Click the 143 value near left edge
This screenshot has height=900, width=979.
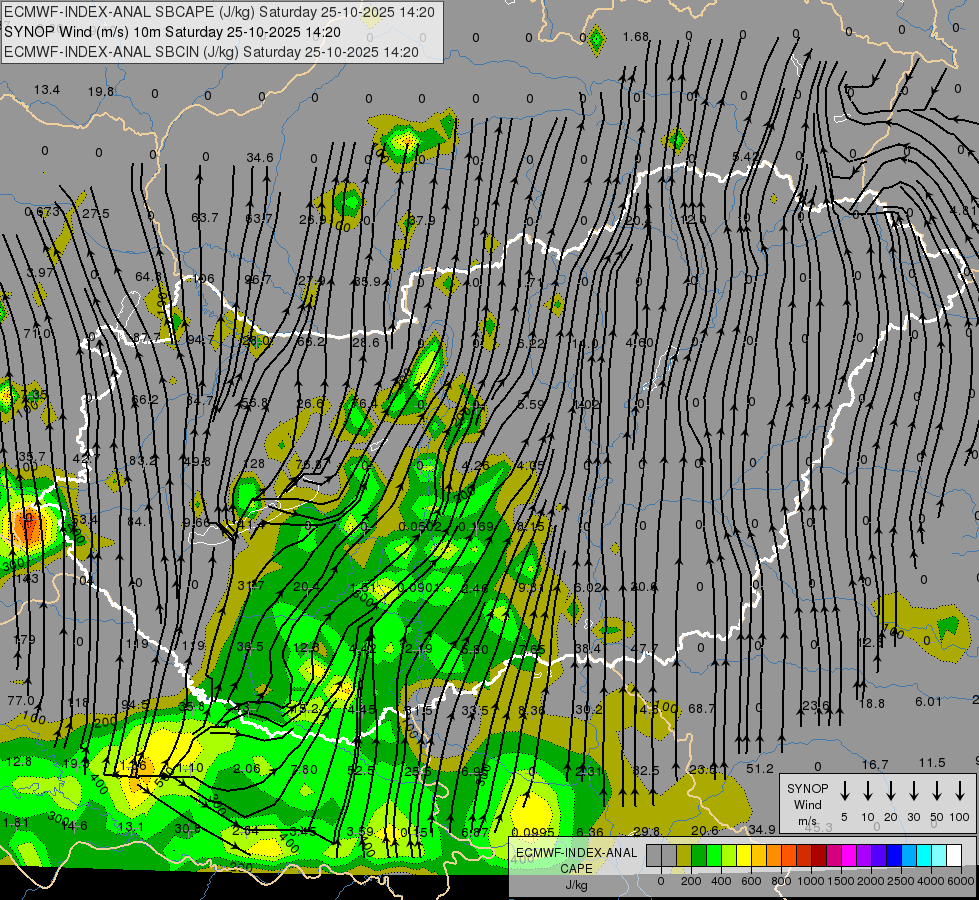click(27, 578)
